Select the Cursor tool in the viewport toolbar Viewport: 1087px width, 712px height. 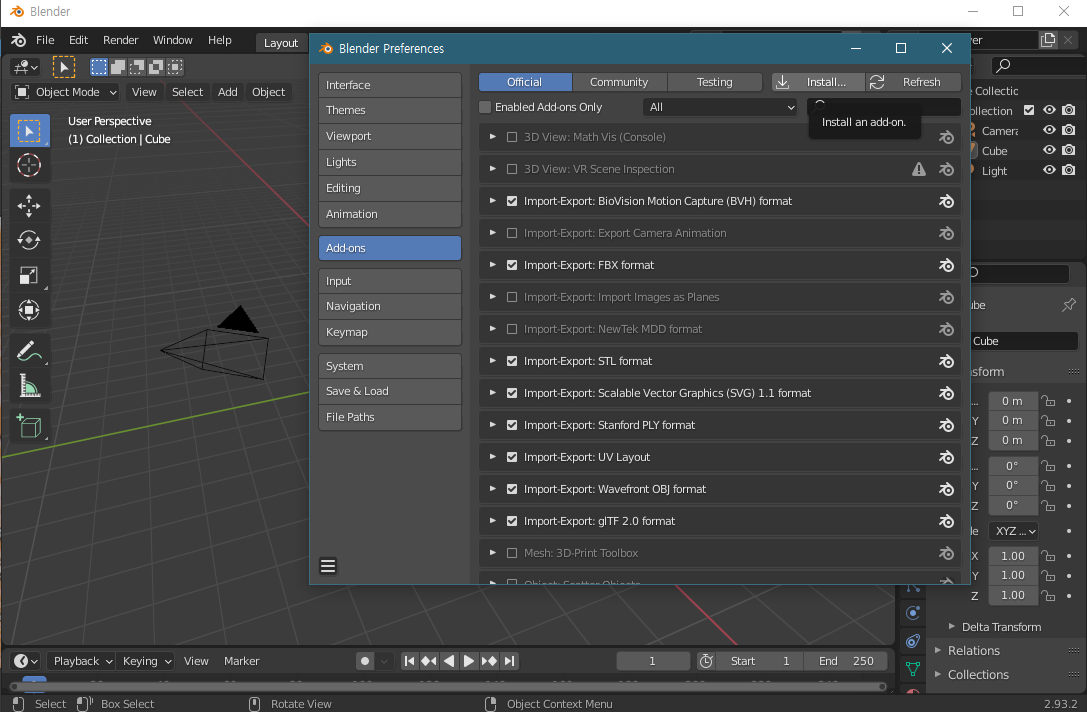[29, 166]
